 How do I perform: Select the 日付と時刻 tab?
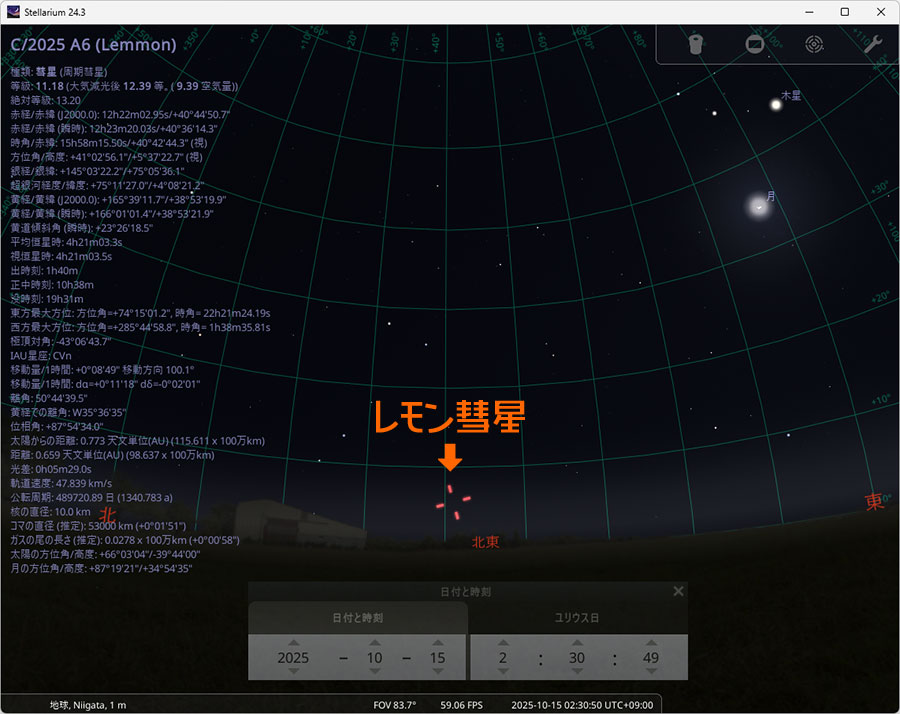tap(357, 618)
